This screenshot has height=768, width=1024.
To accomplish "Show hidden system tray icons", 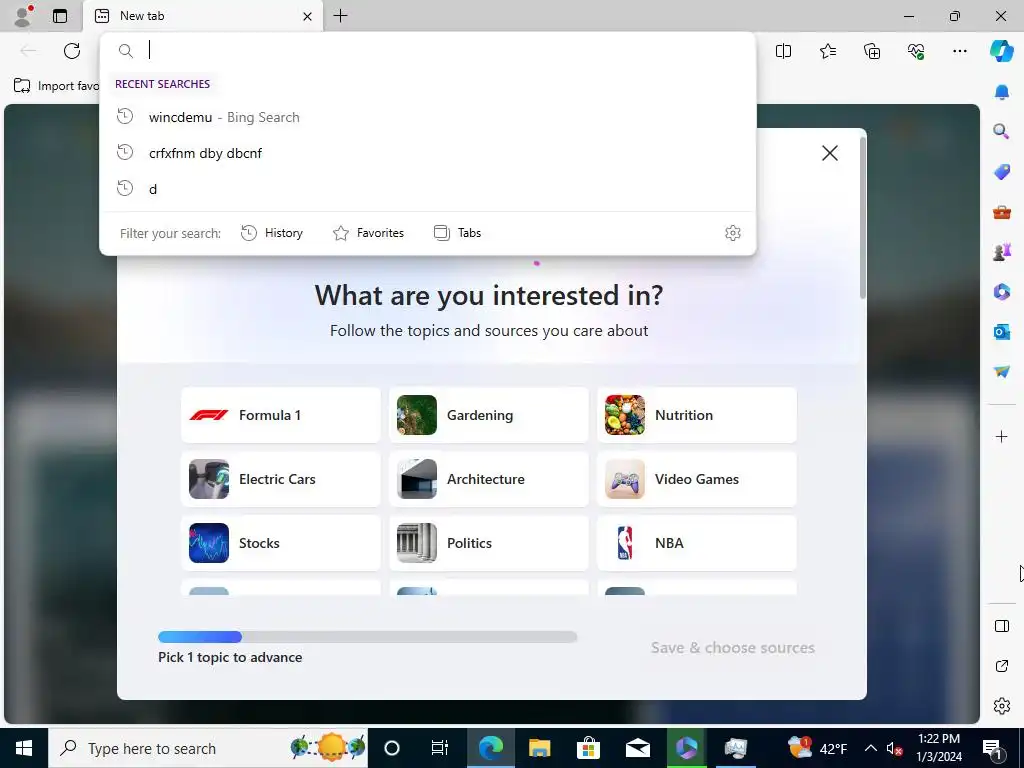I will point(871,748).
